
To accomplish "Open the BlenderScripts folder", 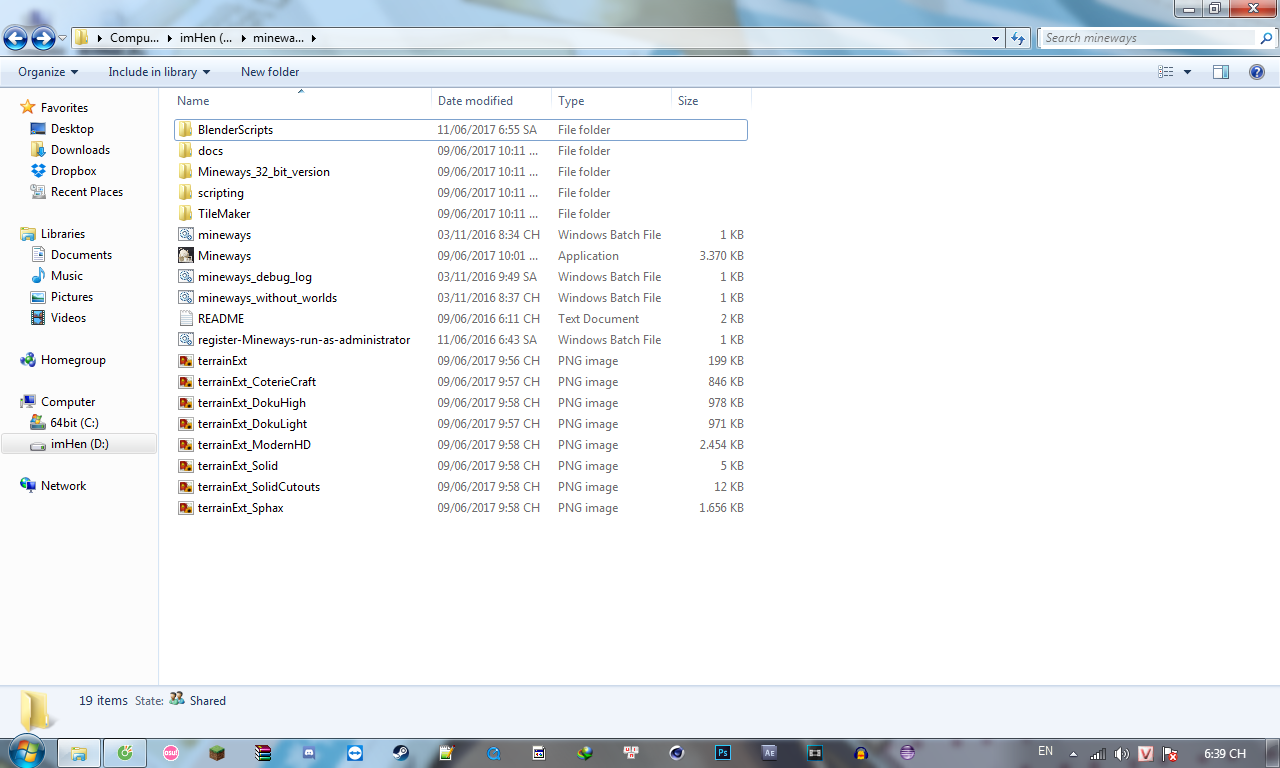I will (461, 130).
